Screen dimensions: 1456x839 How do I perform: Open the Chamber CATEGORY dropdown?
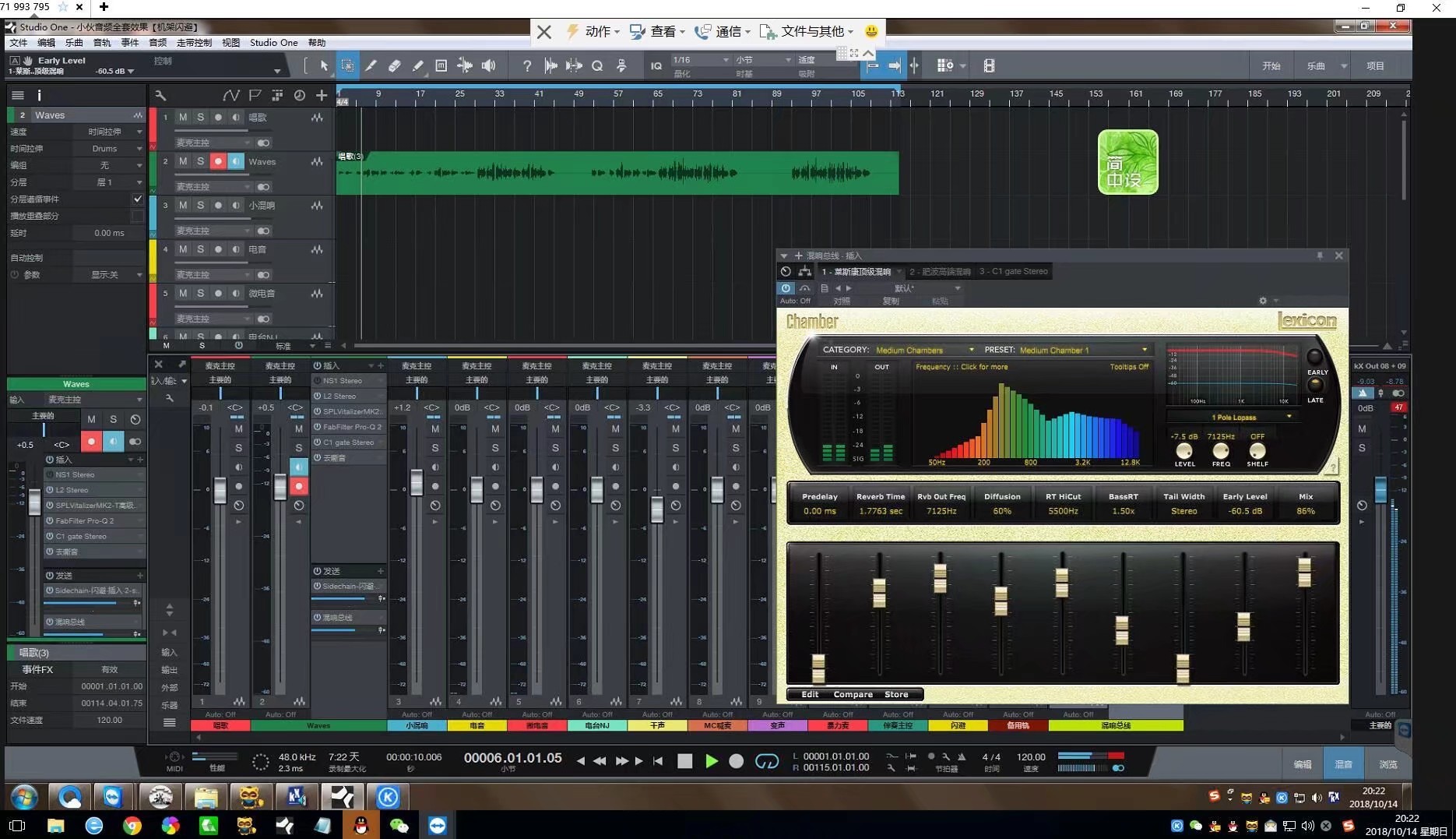pos(925,350)
